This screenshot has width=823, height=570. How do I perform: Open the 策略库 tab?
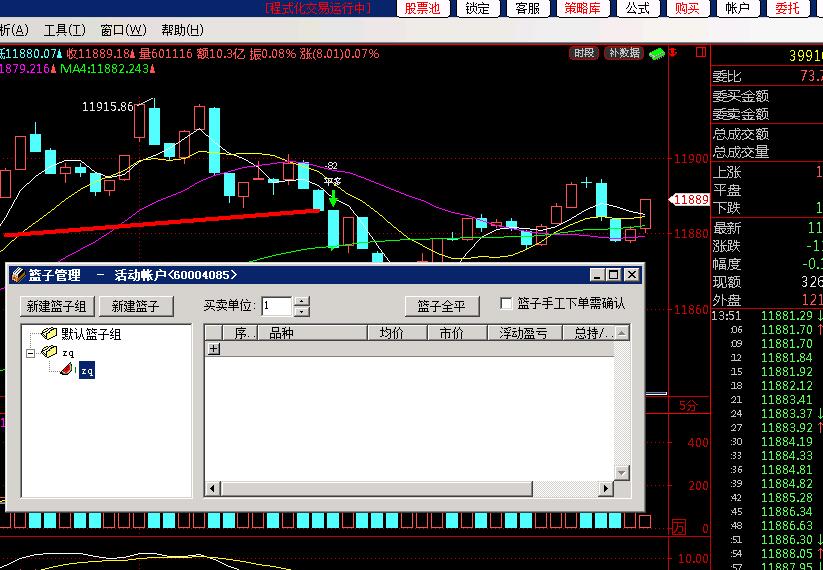[583, 8]
